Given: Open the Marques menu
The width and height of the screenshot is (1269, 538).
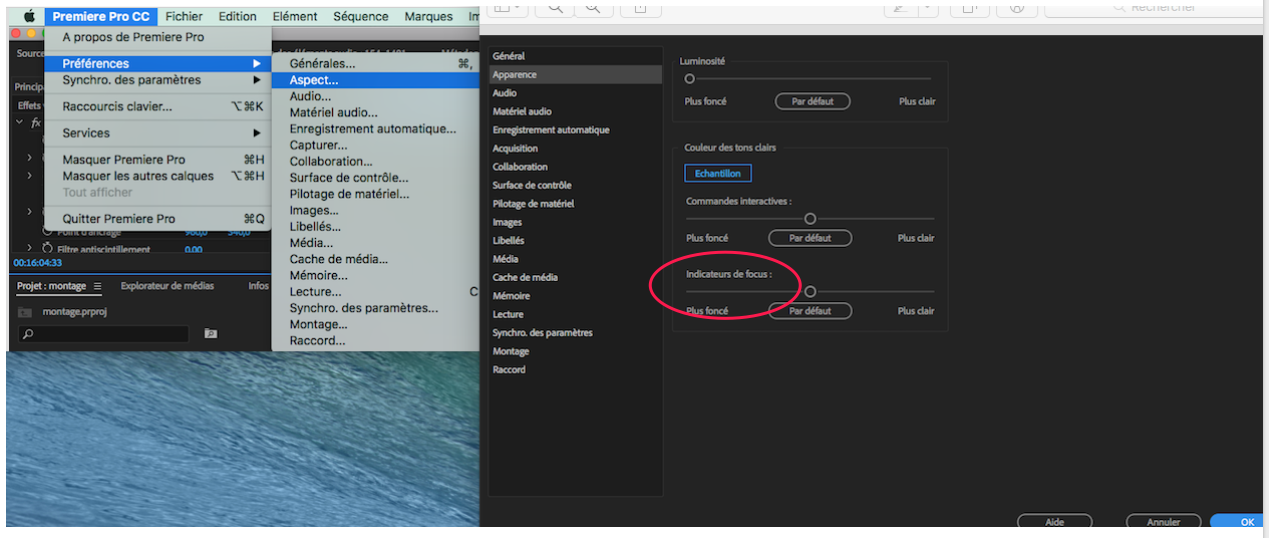Looking at the screenshot, I should [x=429, y=16].
